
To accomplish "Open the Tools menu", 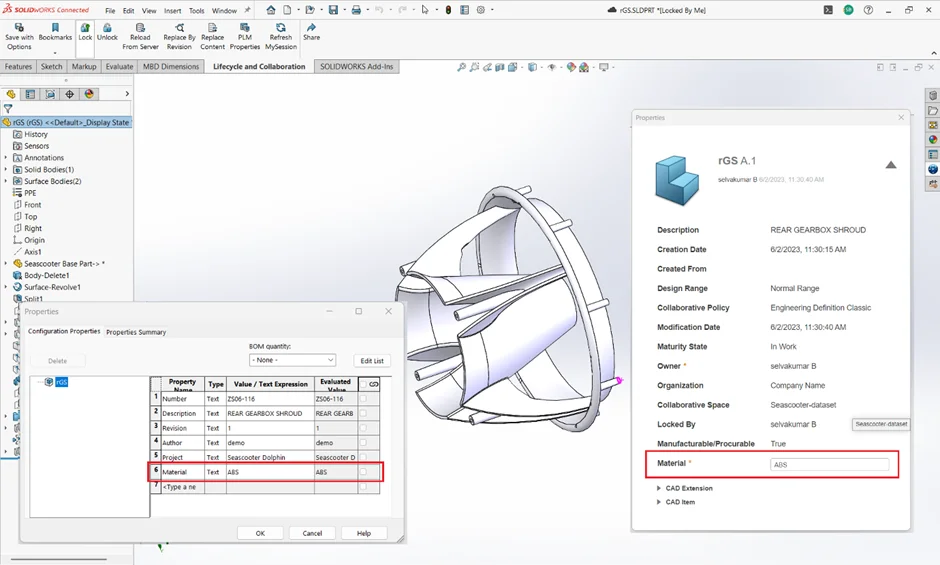I will [197, 11].
